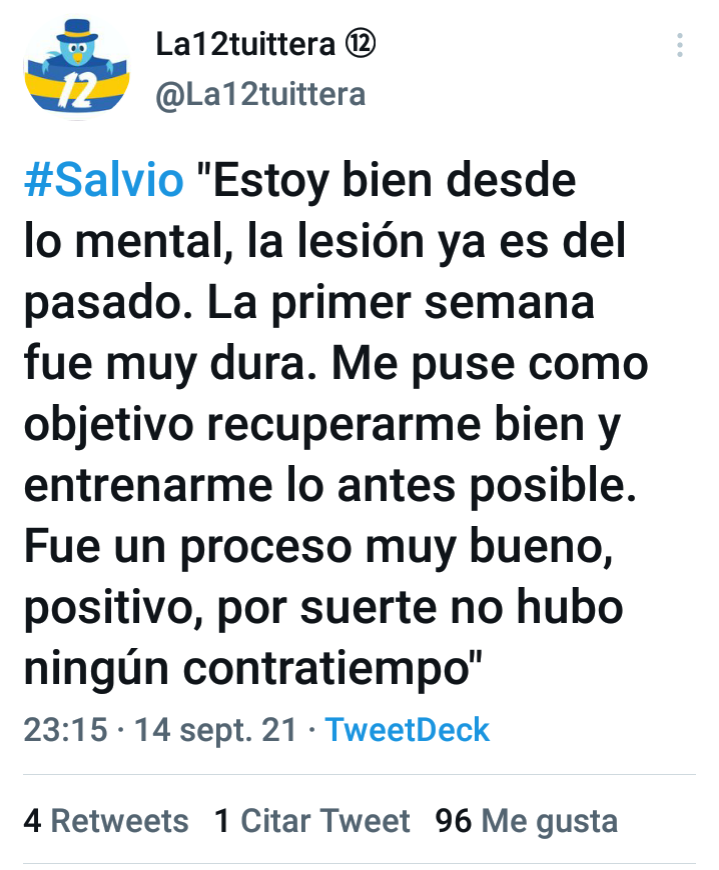Click the phrase "Estoy bien desde" in tweet

coord(394,181)
